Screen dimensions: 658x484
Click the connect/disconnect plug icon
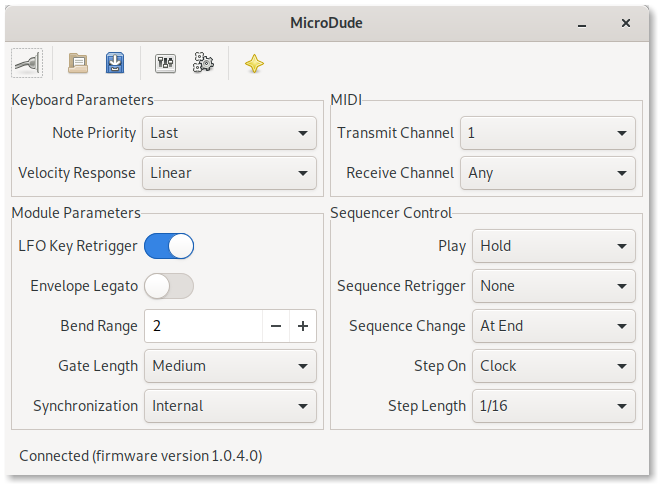[x=27, y=63]
